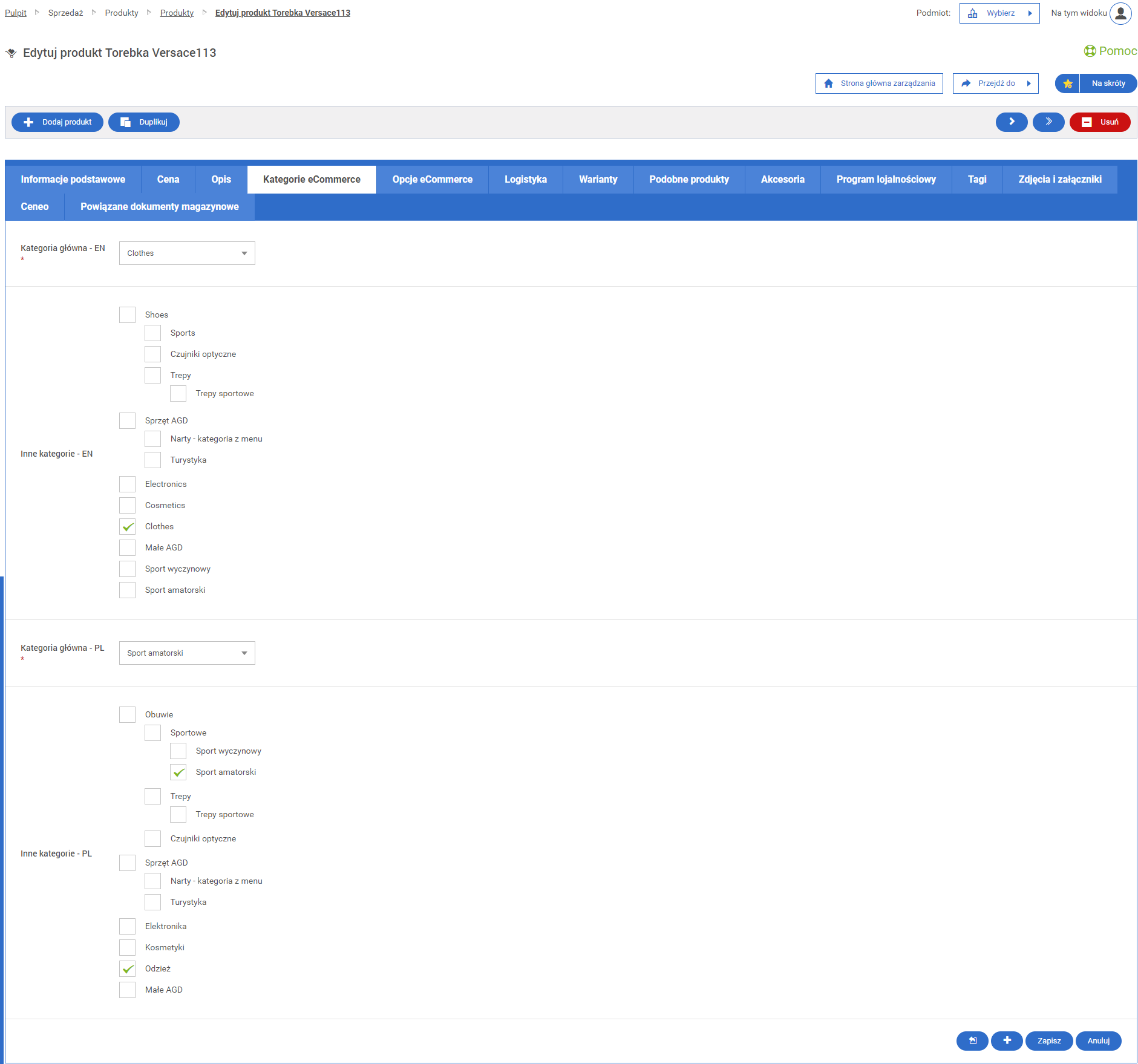Open the Zdjęcia i załączniki tab
This screenshot has height=1064, width=1138.
[1059, 180]
